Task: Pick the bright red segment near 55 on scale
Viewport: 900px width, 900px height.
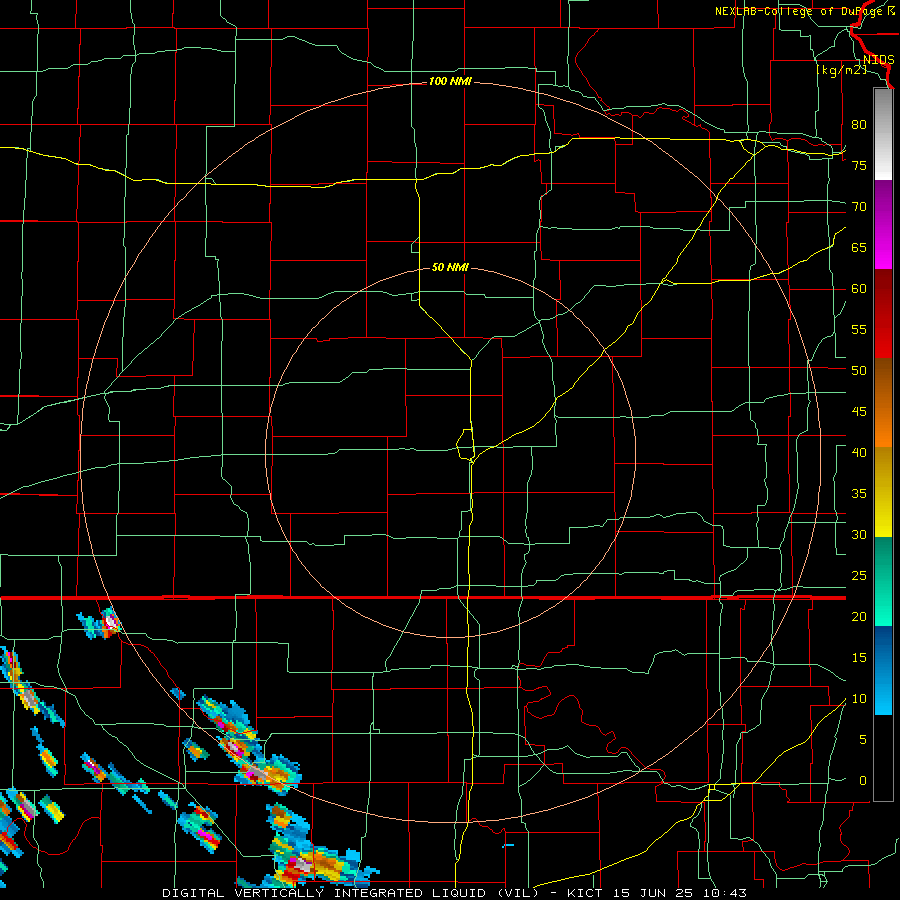Action: click(x=883, y=336)
